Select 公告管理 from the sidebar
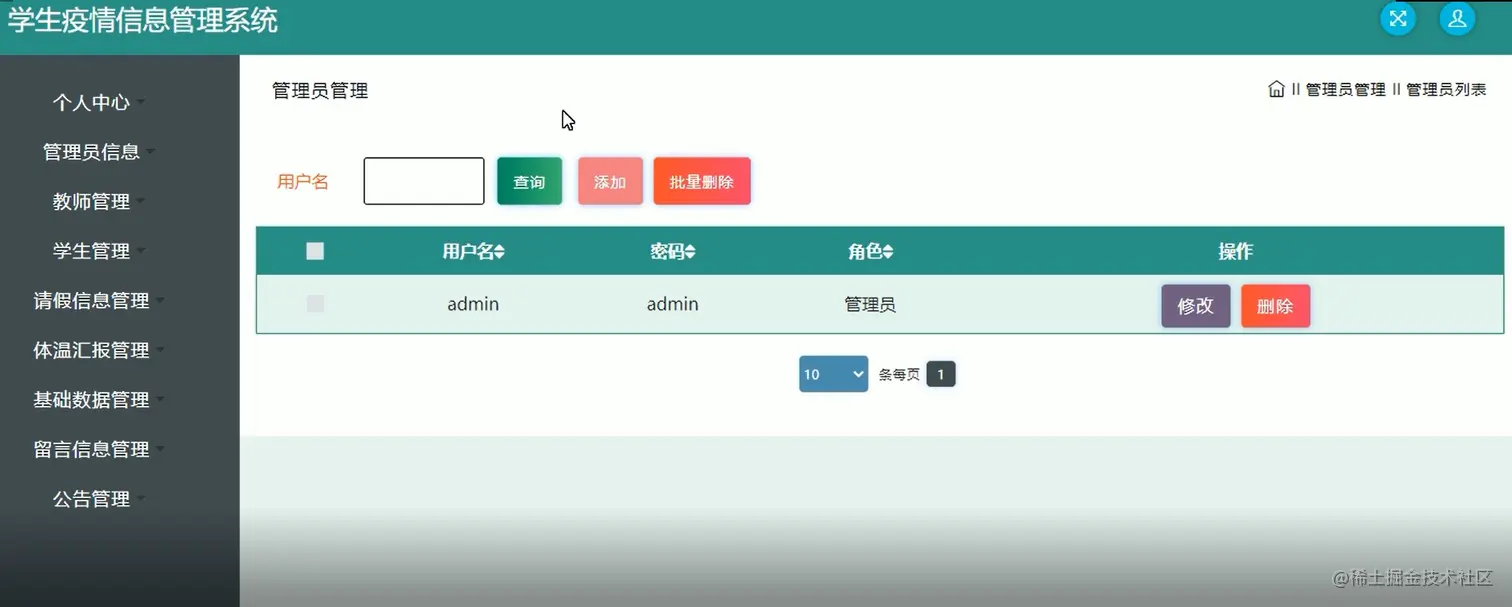The width and height of the screenshot is (1512, 607). pos(93,498)
